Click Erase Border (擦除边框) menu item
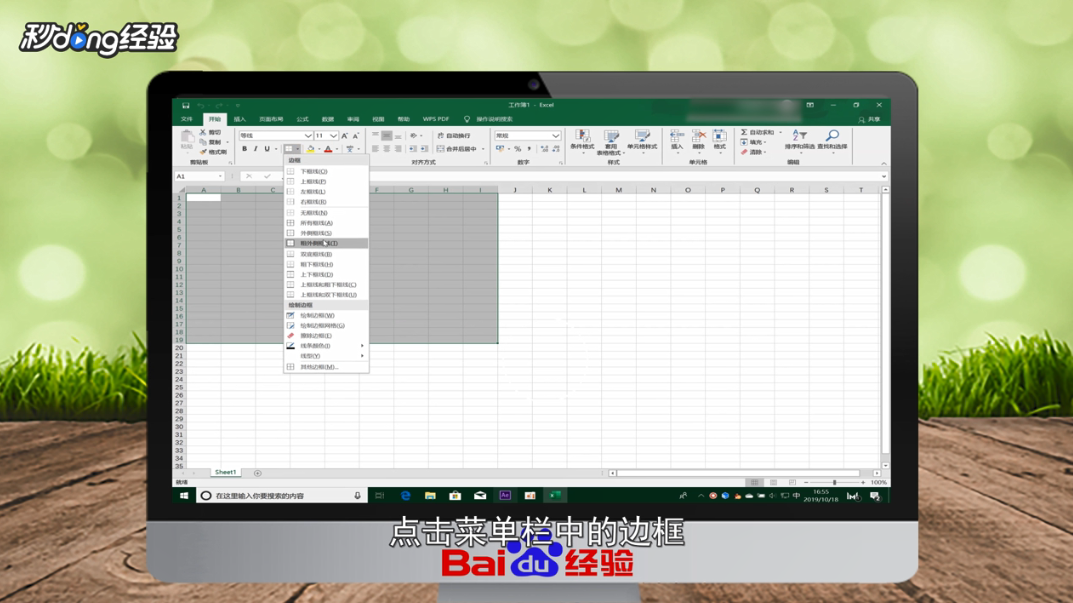 [326, 336]
